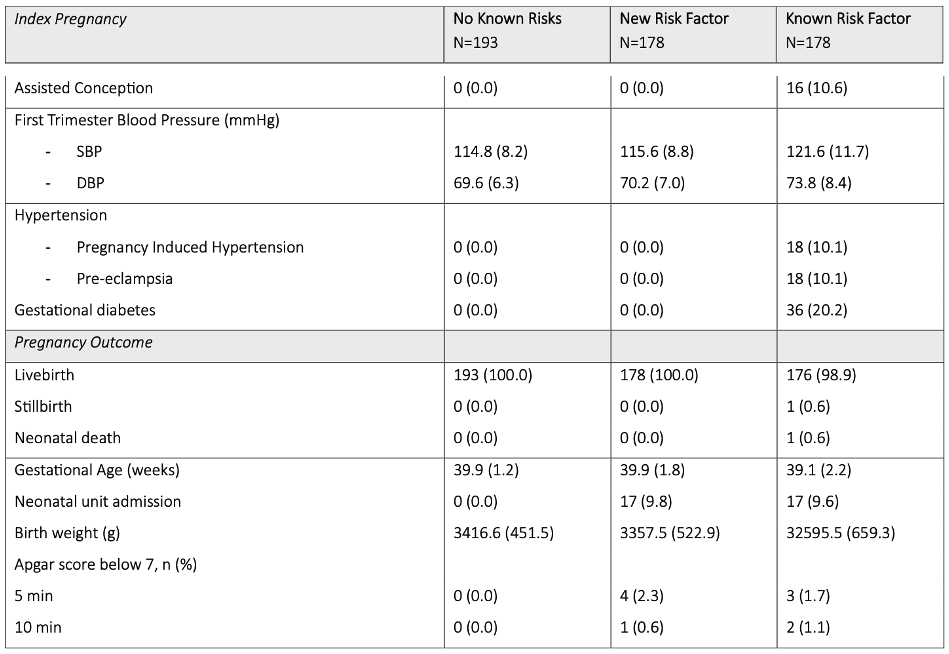Click the DBP value 69.6 (6.3)
This screenshot has width=949, height=654.
pos(486,183)
